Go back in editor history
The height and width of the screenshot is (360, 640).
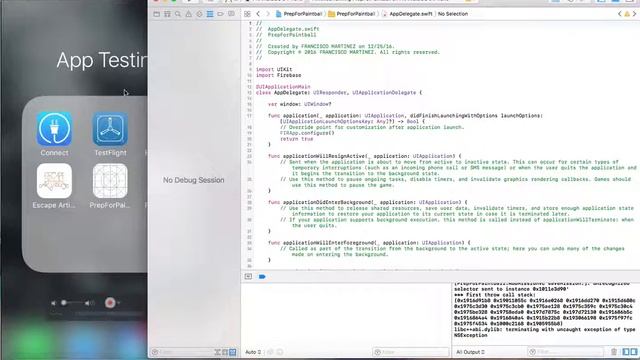(258, 14)
